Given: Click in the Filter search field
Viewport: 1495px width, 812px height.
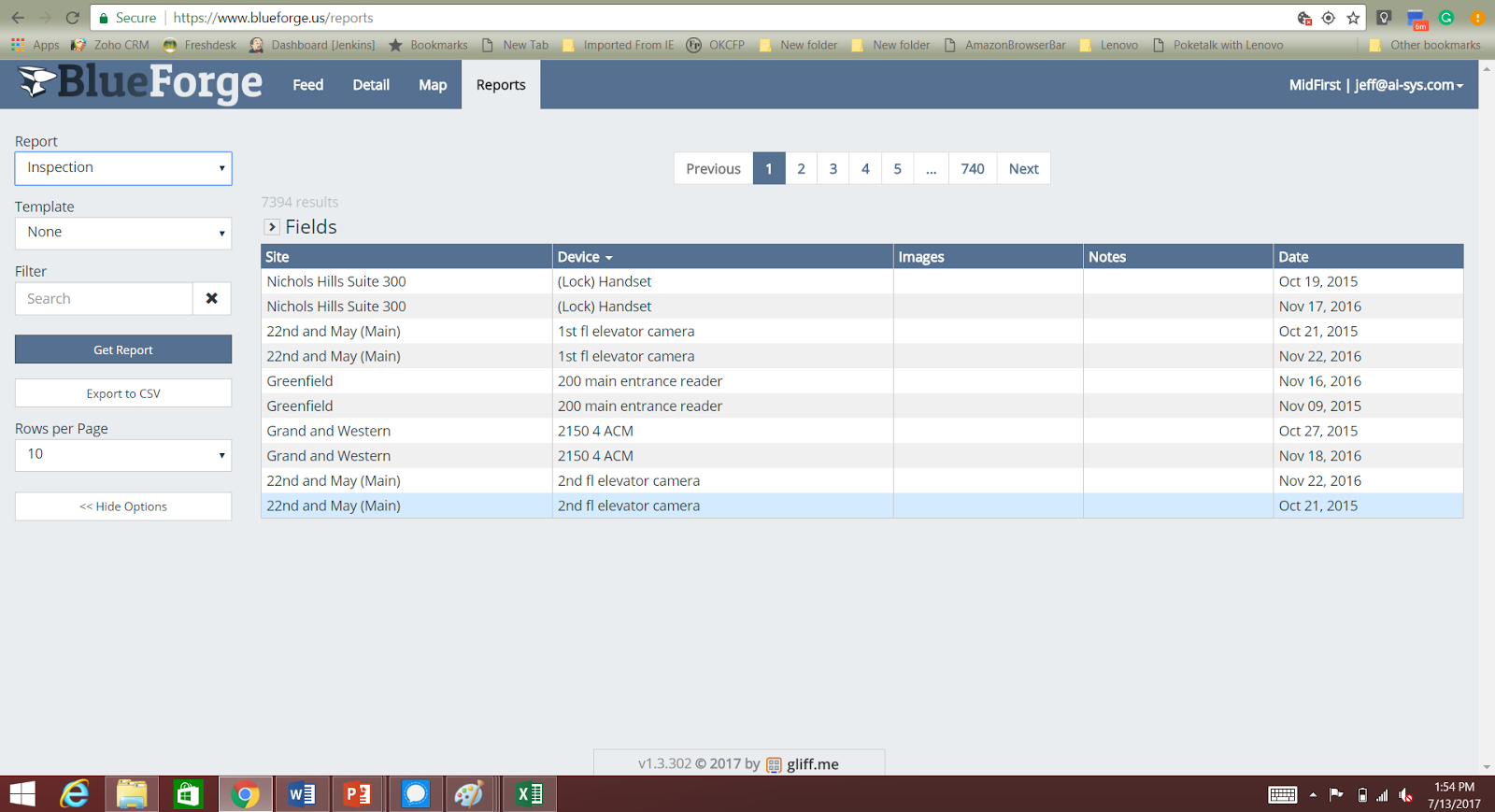Looking at the screenshot, I should (x=104, y=298).
